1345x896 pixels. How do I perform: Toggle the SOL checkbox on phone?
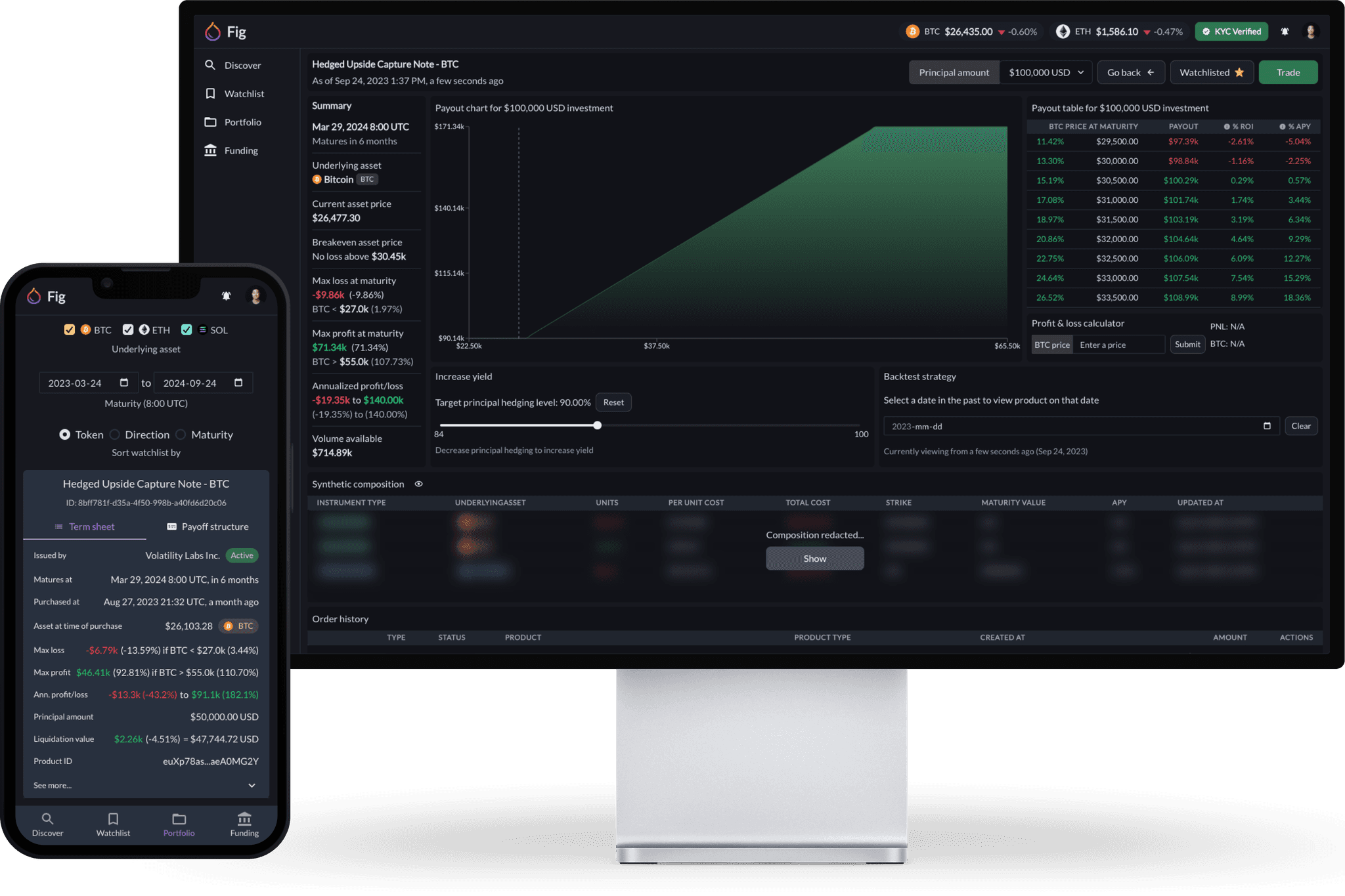[x=187, y=330]
